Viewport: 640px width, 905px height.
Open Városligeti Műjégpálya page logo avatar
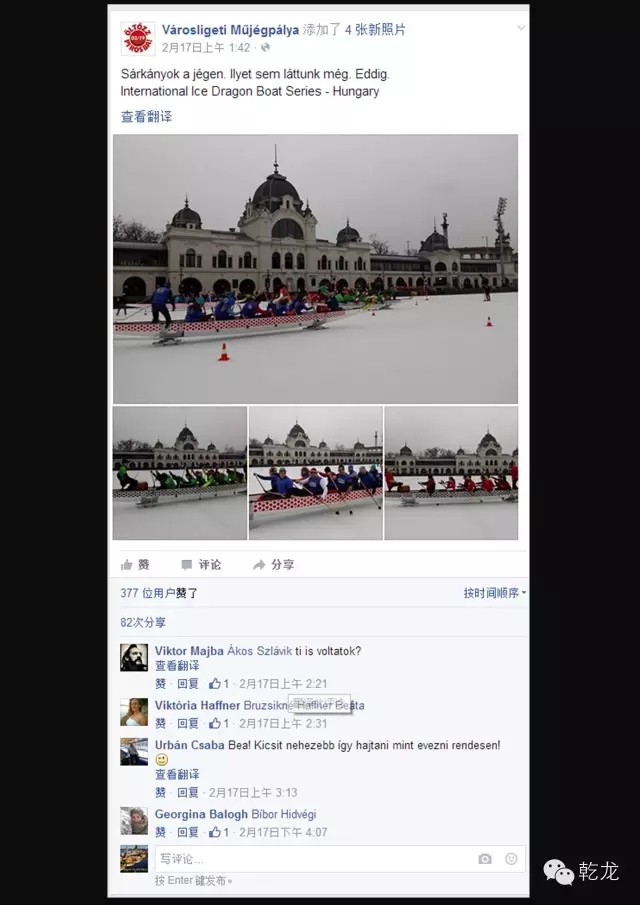point(138,39)
